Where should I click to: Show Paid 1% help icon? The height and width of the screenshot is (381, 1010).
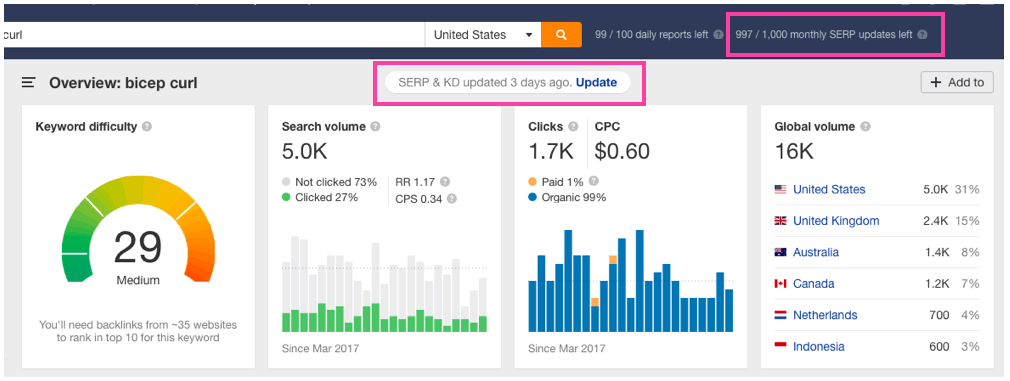coord(594,181)
